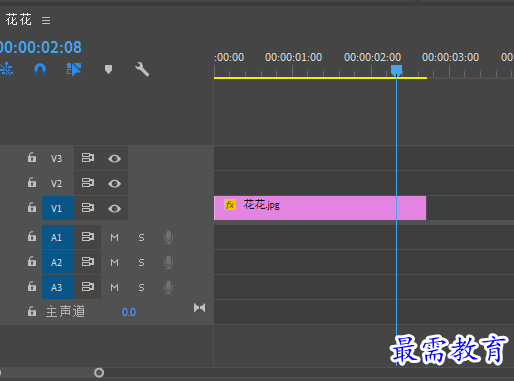Mute the A3 audio track
514x381 pixels.
(114, 287)
